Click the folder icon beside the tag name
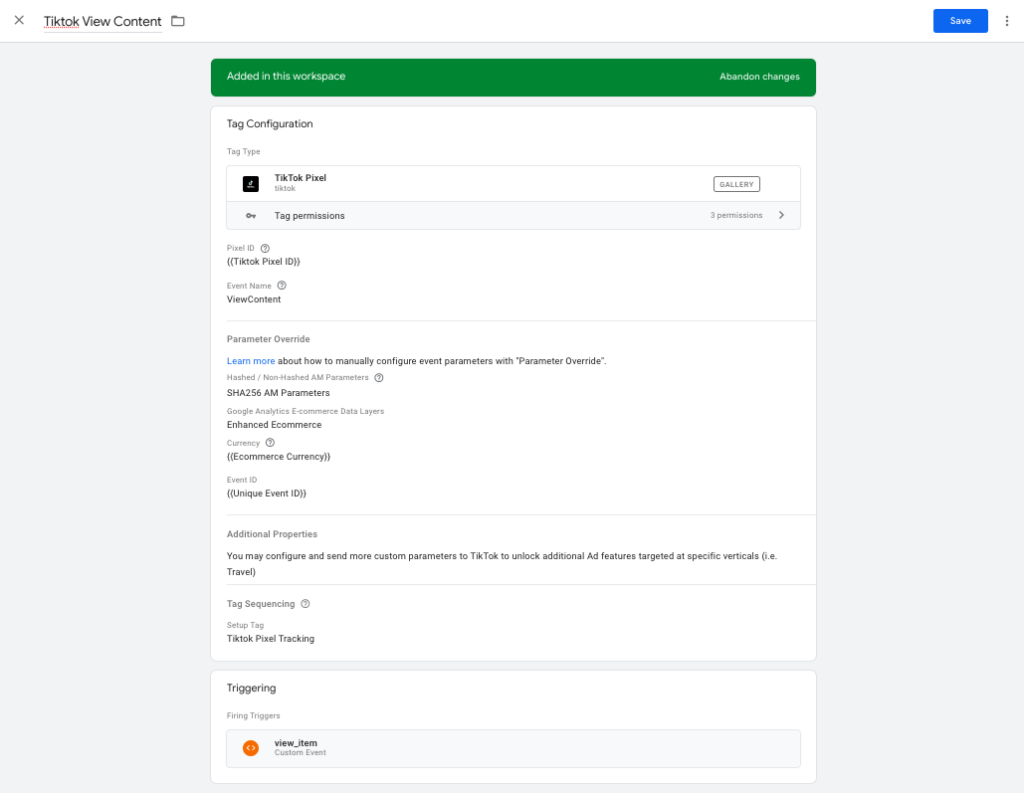Image resolution: width=1024 pixels, height=793 pixels. point(178,21)
